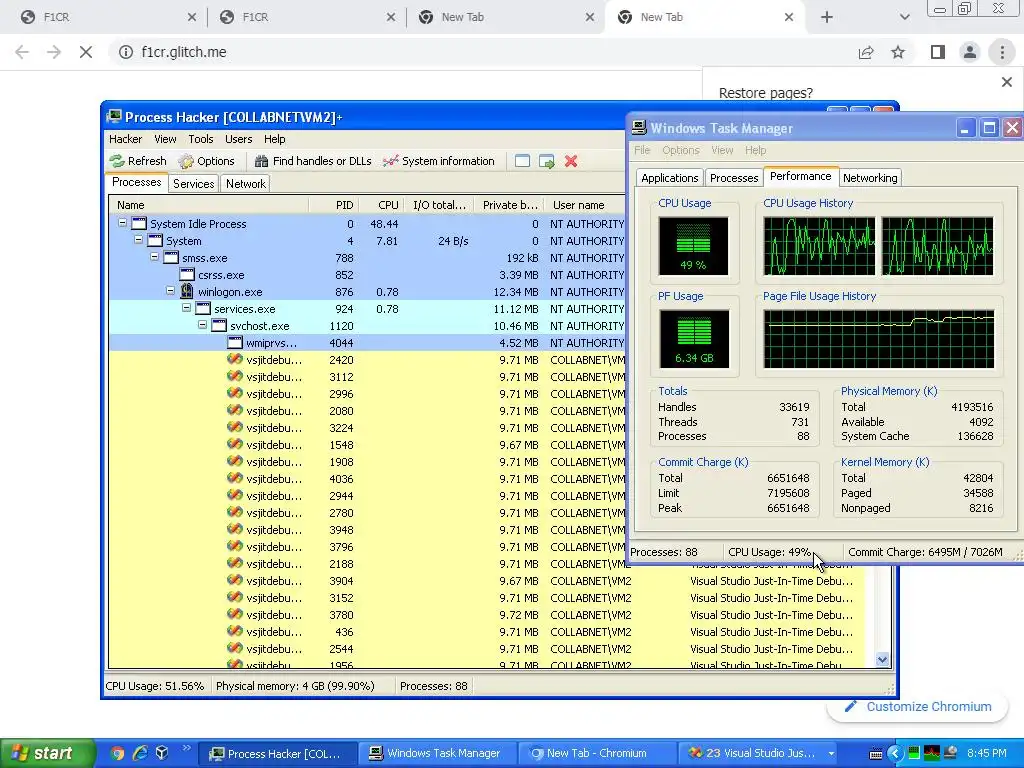
Task: Click the site information icon in the address bar
Action: (x=126, y=52)
